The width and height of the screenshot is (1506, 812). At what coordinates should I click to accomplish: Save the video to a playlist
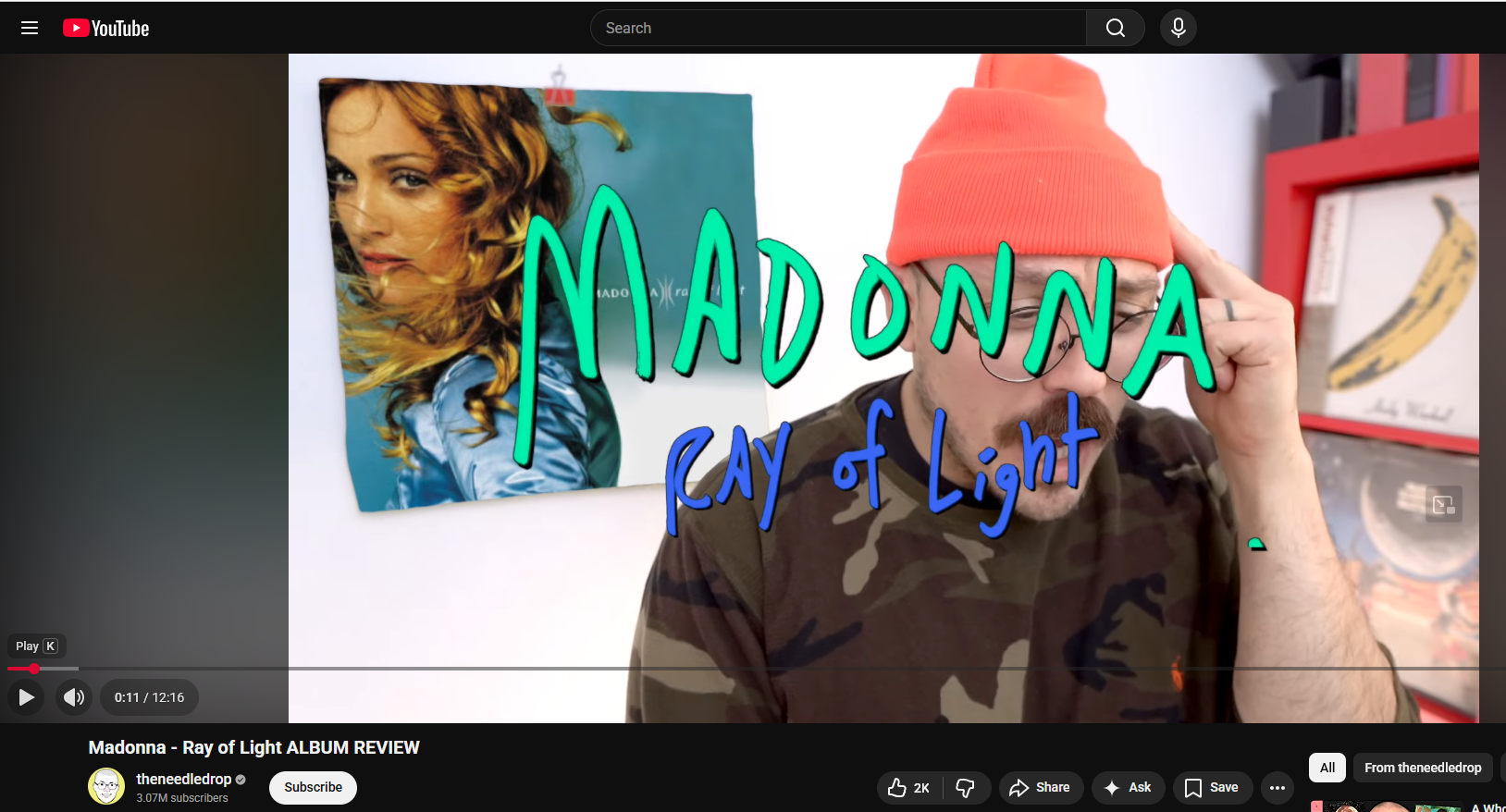pyautogui.click(x=1212, y=788)
